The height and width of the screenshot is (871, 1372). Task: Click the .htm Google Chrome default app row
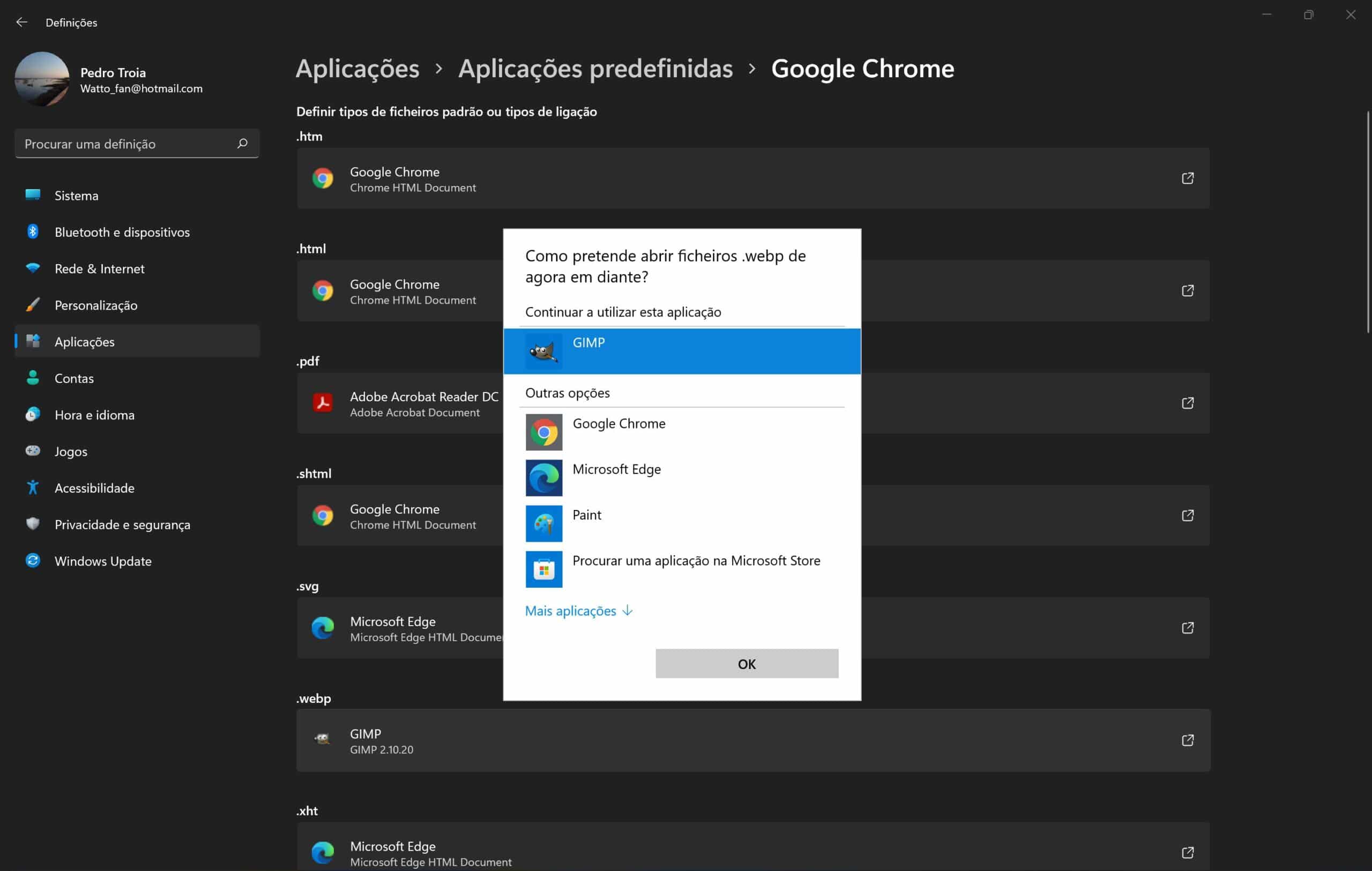click(752, 178)
